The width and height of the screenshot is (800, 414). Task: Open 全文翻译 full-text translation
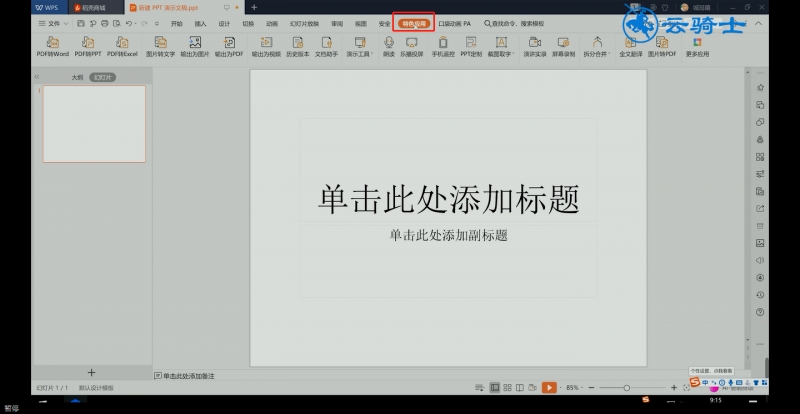click(x=631, y=46)
